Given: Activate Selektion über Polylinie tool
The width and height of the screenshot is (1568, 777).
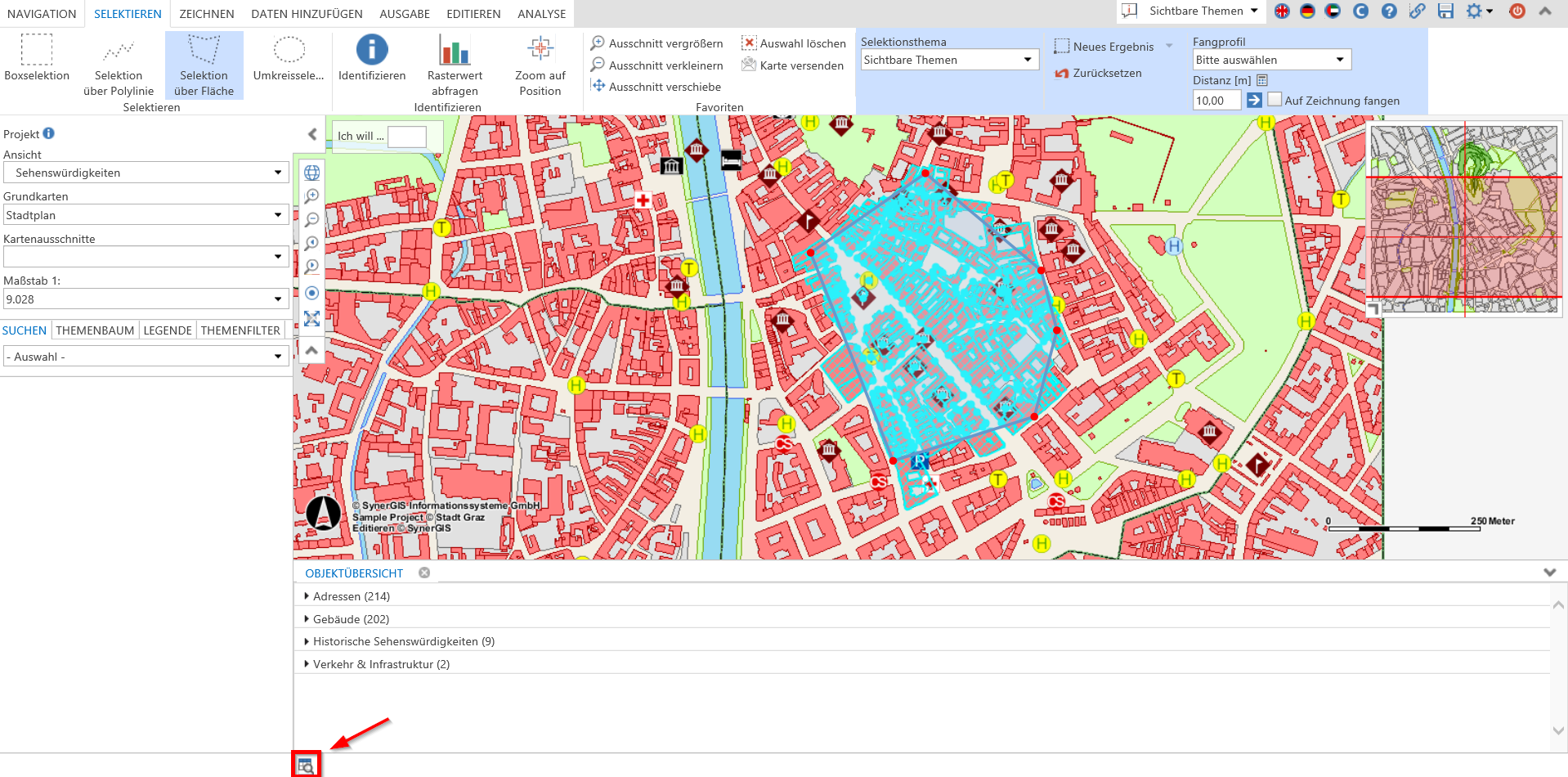Looking at the screenshot, I should click(x=119, y=64).
